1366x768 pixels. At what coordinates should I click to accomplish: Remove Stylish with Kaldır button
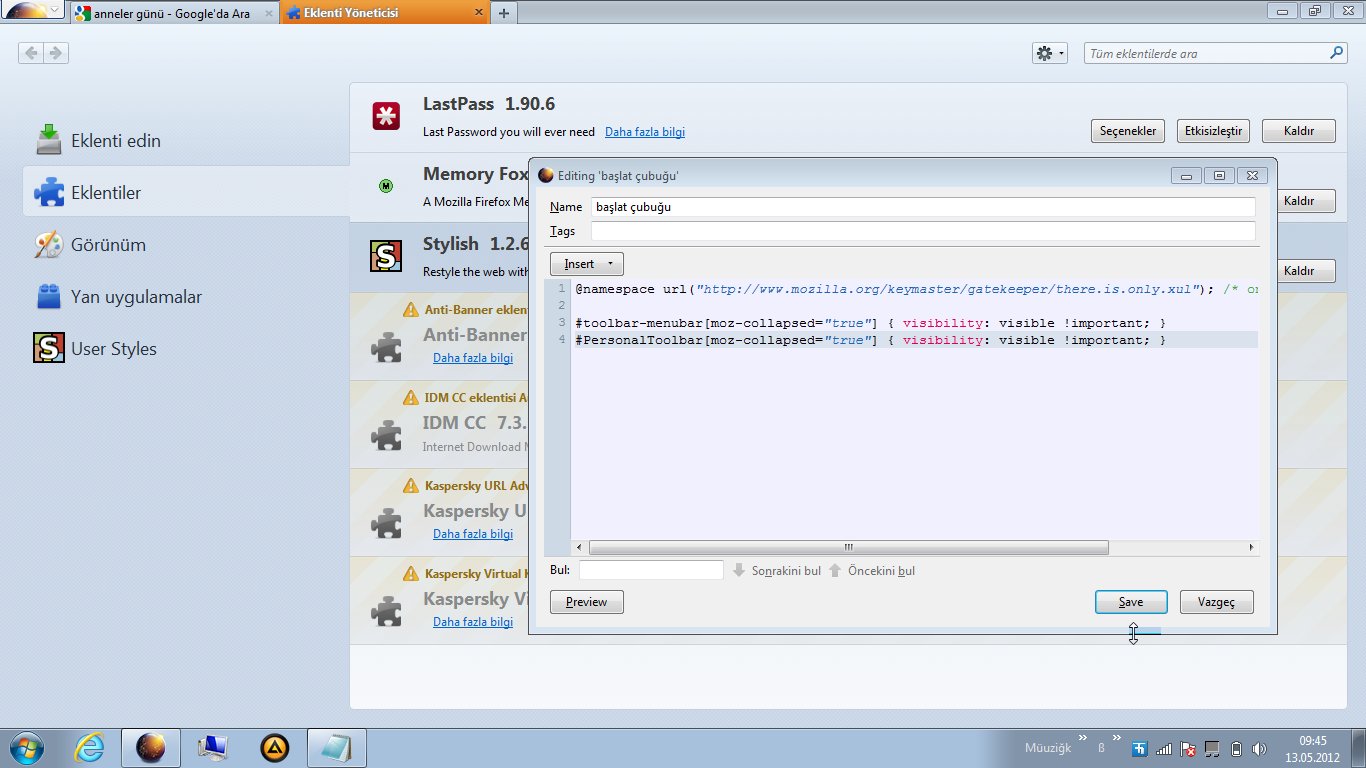pyautogui.click(x=1307, y=271)
